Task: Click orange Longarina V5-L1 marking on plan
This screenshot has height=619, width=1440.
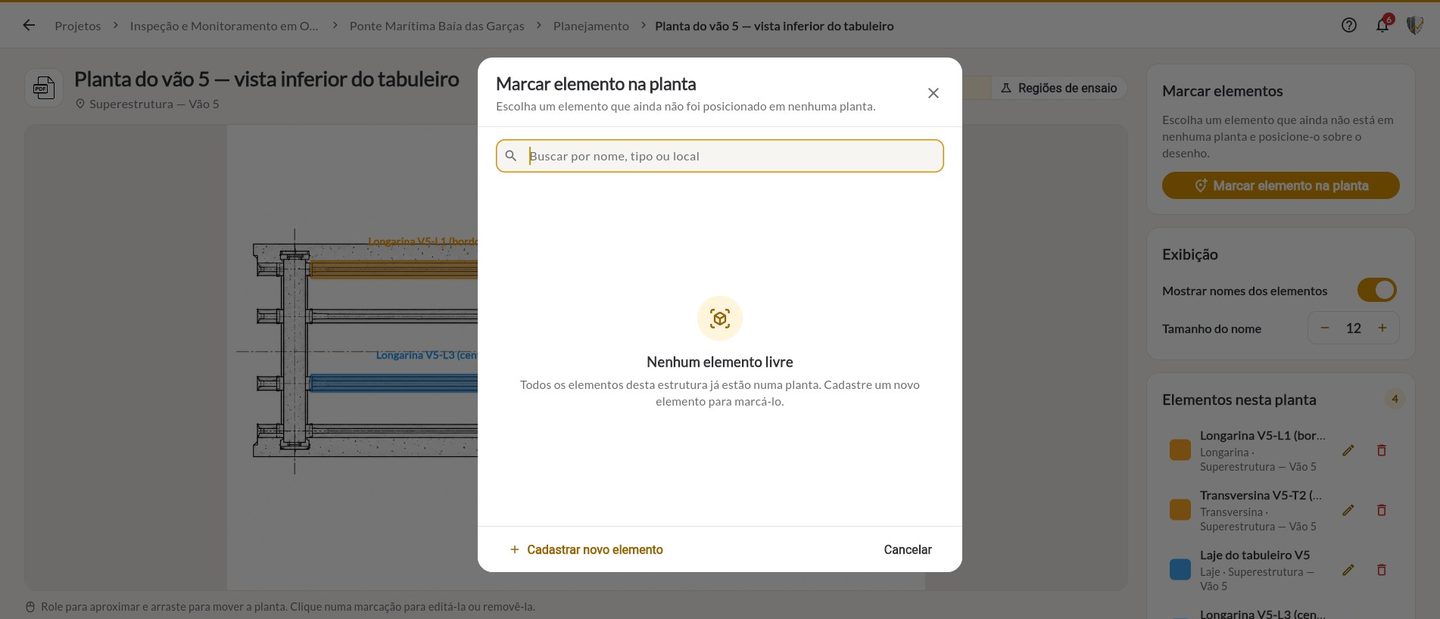Action: tap(394, 269)
